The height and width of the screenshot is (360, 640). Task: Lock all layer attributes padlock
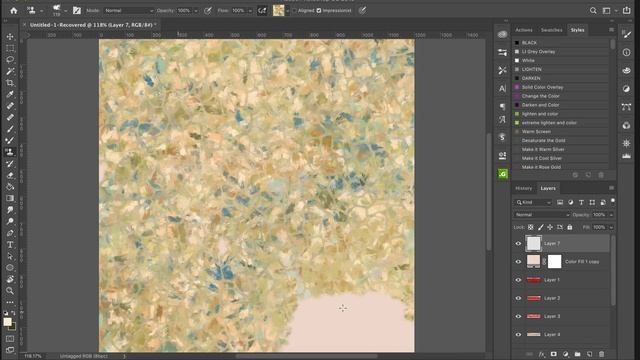(x=570, y=227)
